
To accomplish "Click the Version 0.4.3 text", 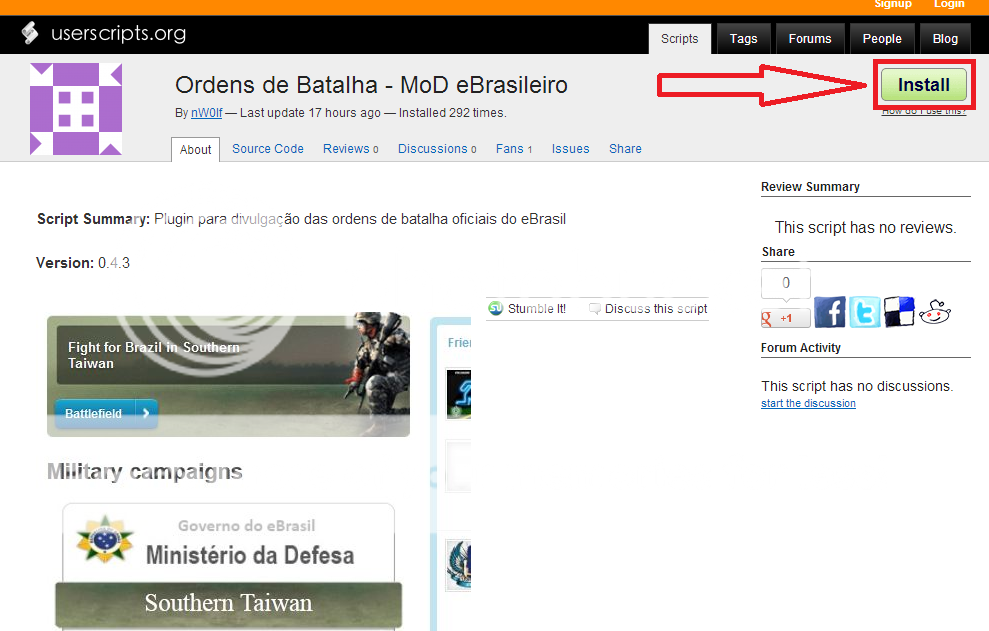I will point(83,263).
